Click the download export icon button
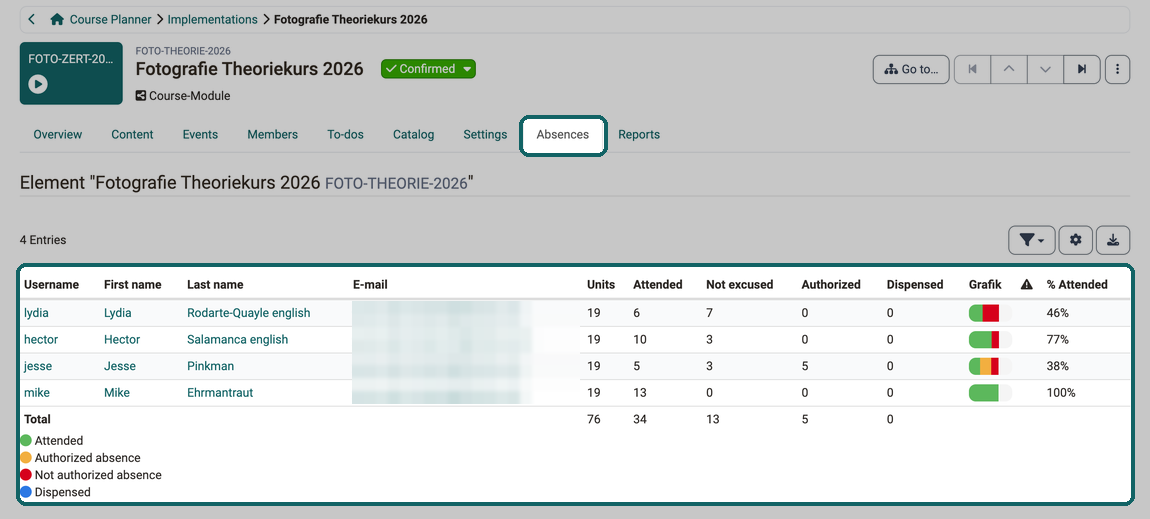Image resolution: width=1150 pixels, height=519 pixels. 1113,240
